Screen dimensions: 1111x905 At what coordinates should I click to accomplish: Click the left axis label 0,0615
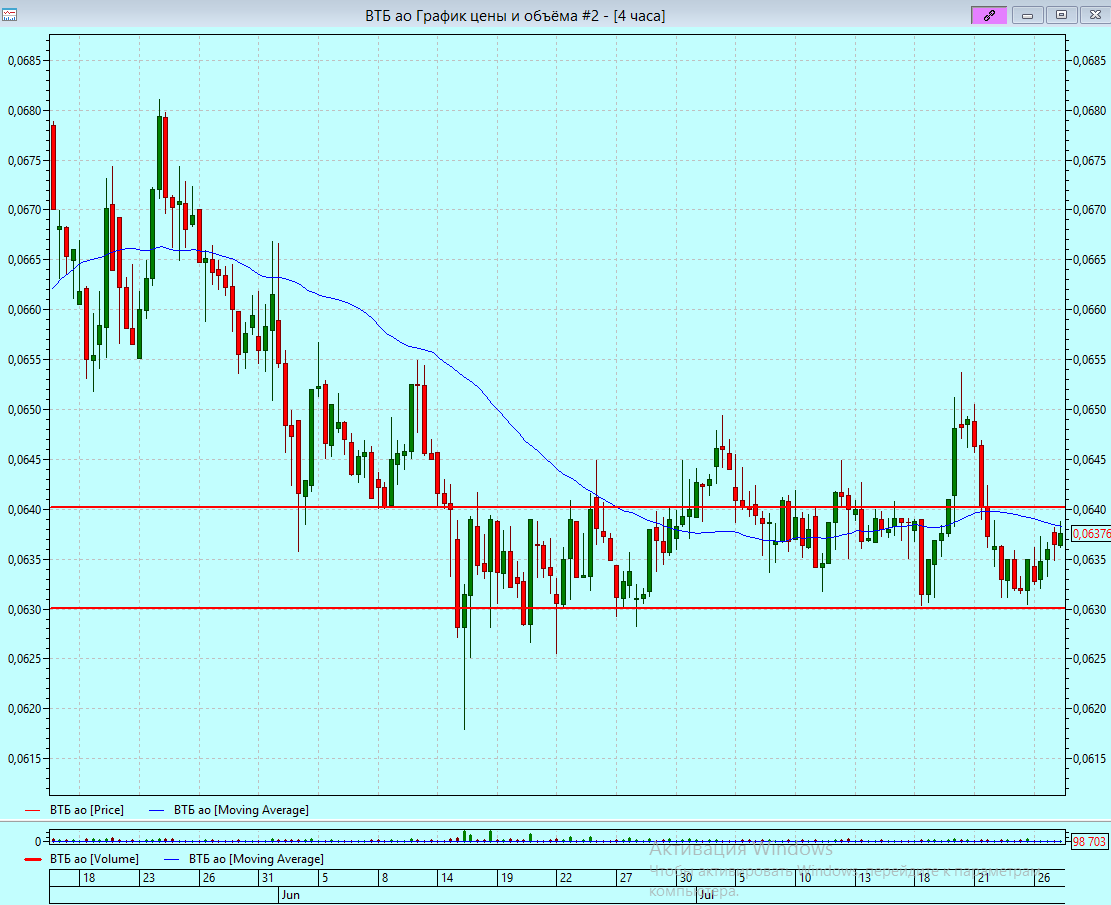[x=25, y=759]
